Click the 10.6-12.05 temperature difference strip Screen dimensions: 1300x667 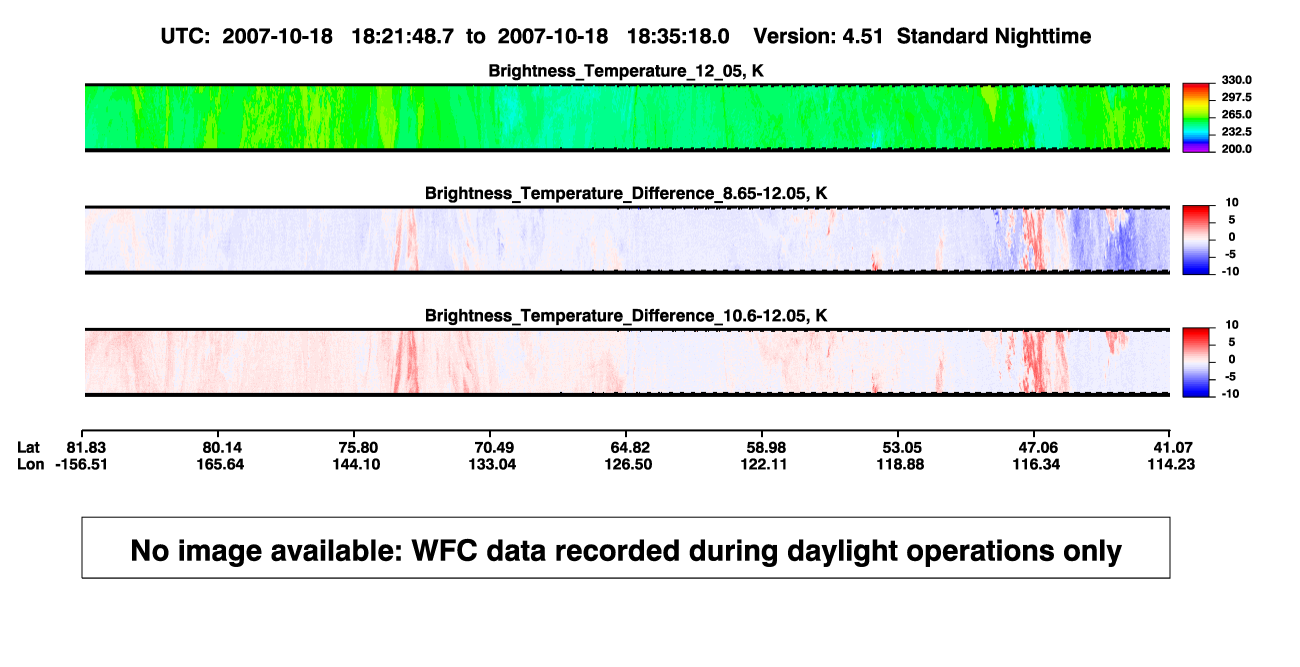627,361
